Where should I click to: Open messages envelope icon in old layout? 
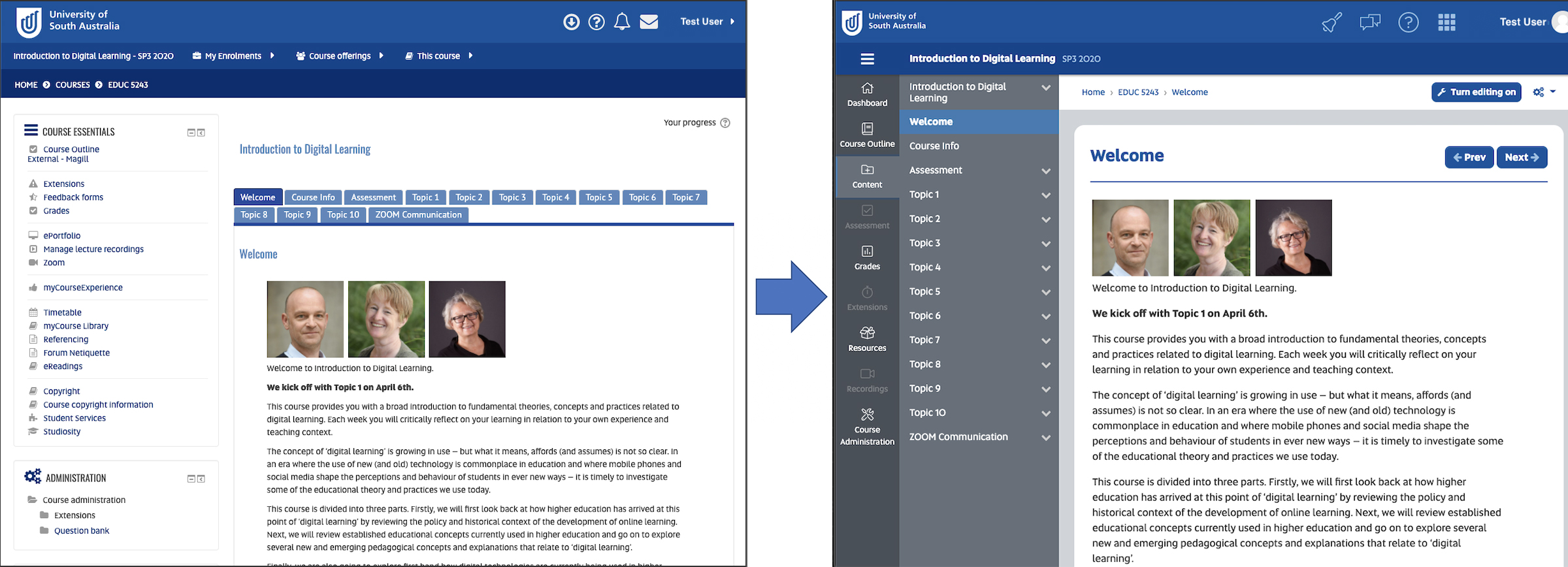[649, 22]
